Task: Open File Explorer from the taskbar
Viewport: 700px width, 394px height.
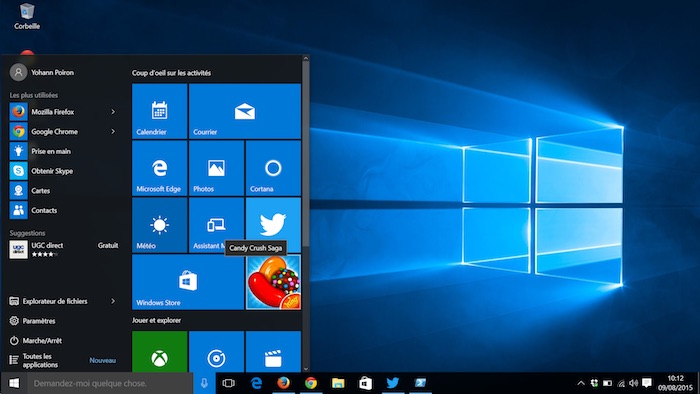Action: pyautogui.click(x=338, y=383)
